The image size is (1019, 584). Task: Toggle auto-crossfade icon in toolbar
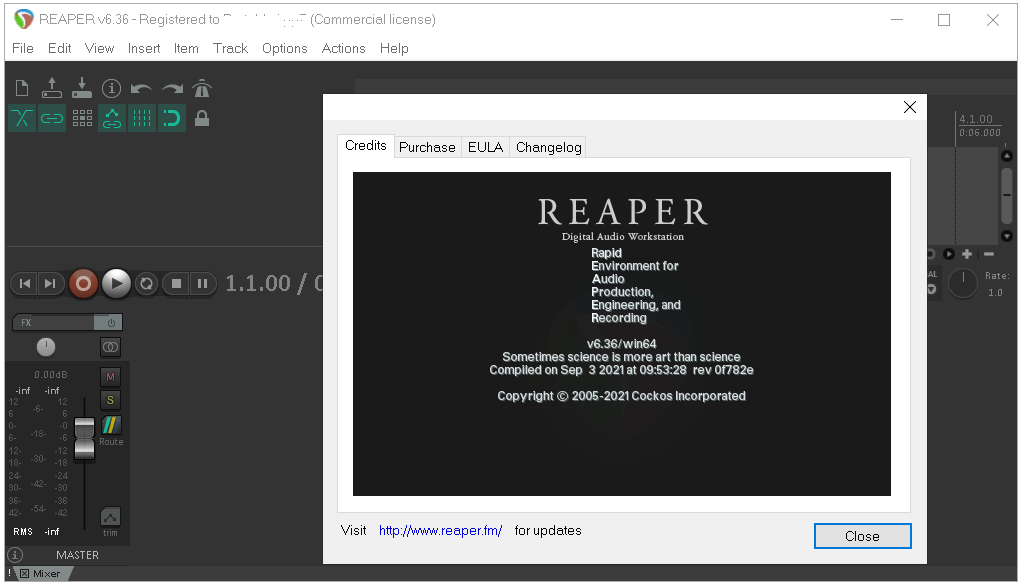(21, 118)
